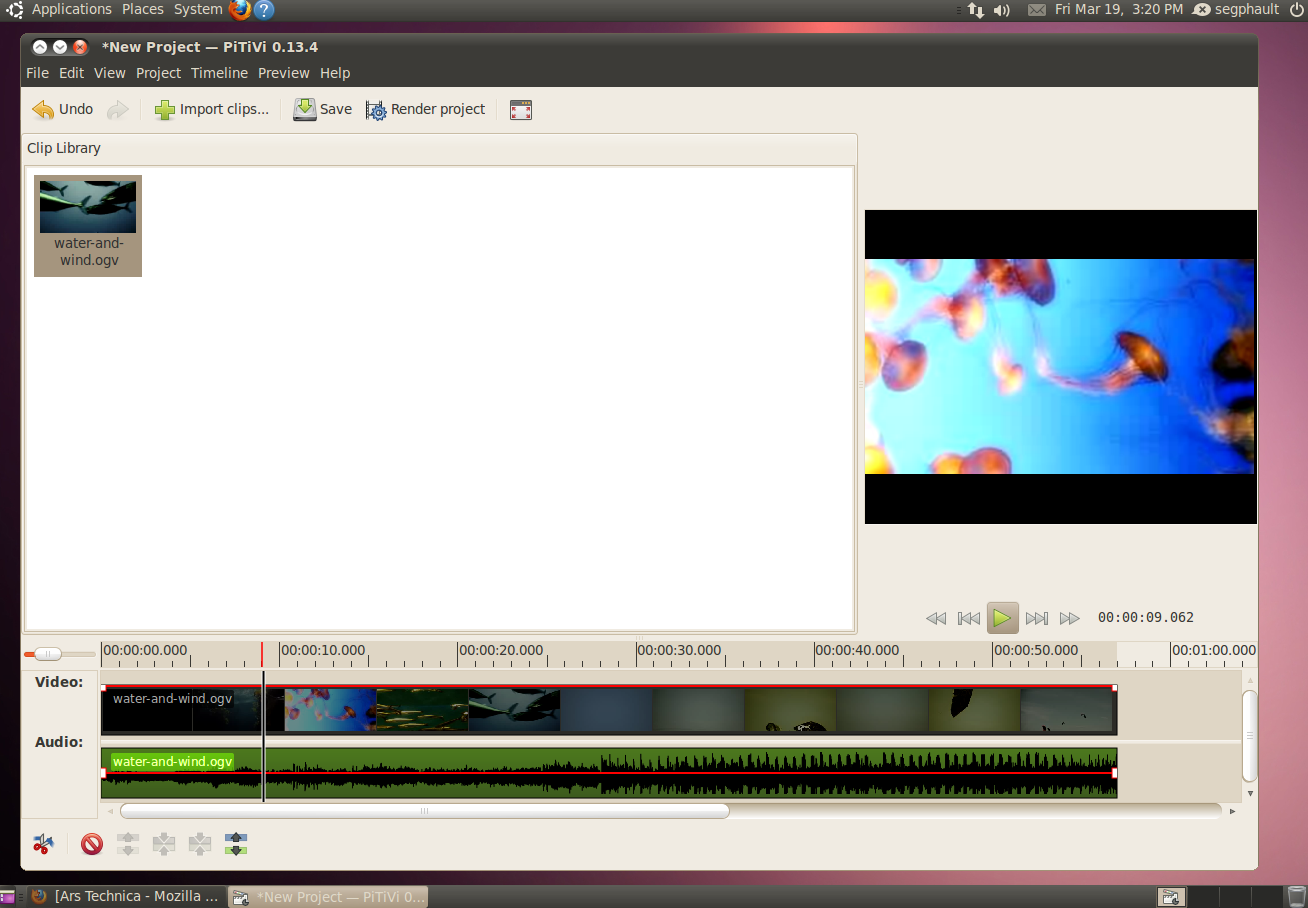Open the View menu
Image resolution: width=1308 pixels, height=908 pixels.
(x=110, y=73)
